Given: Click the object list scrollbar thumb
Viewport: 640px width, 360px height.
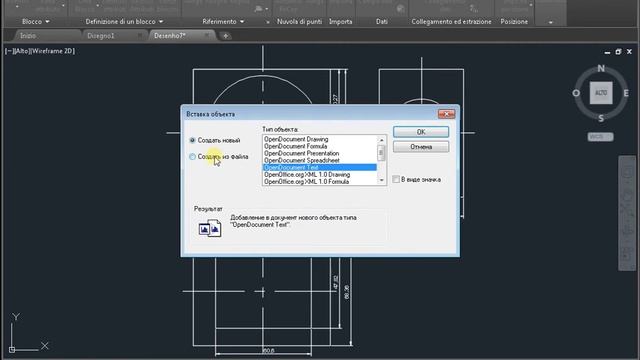Looking at the screenshot, I should [x=381, y=153].
